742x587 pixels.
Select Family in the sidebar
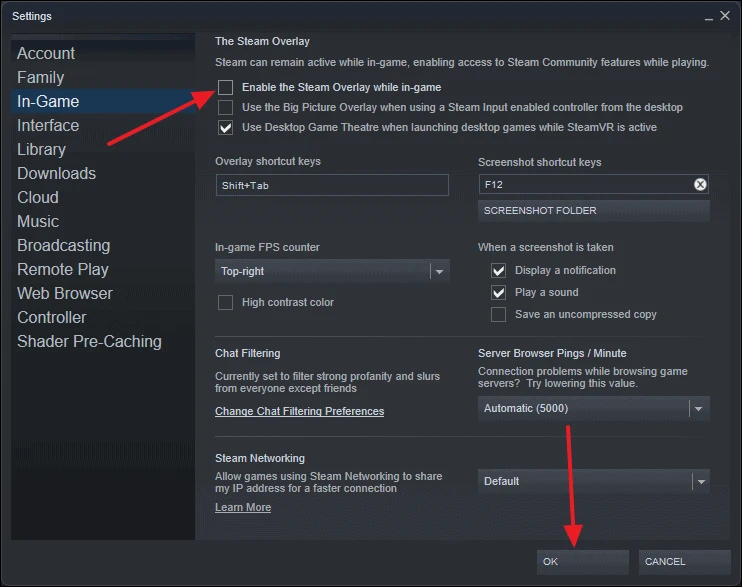point(103,77)
